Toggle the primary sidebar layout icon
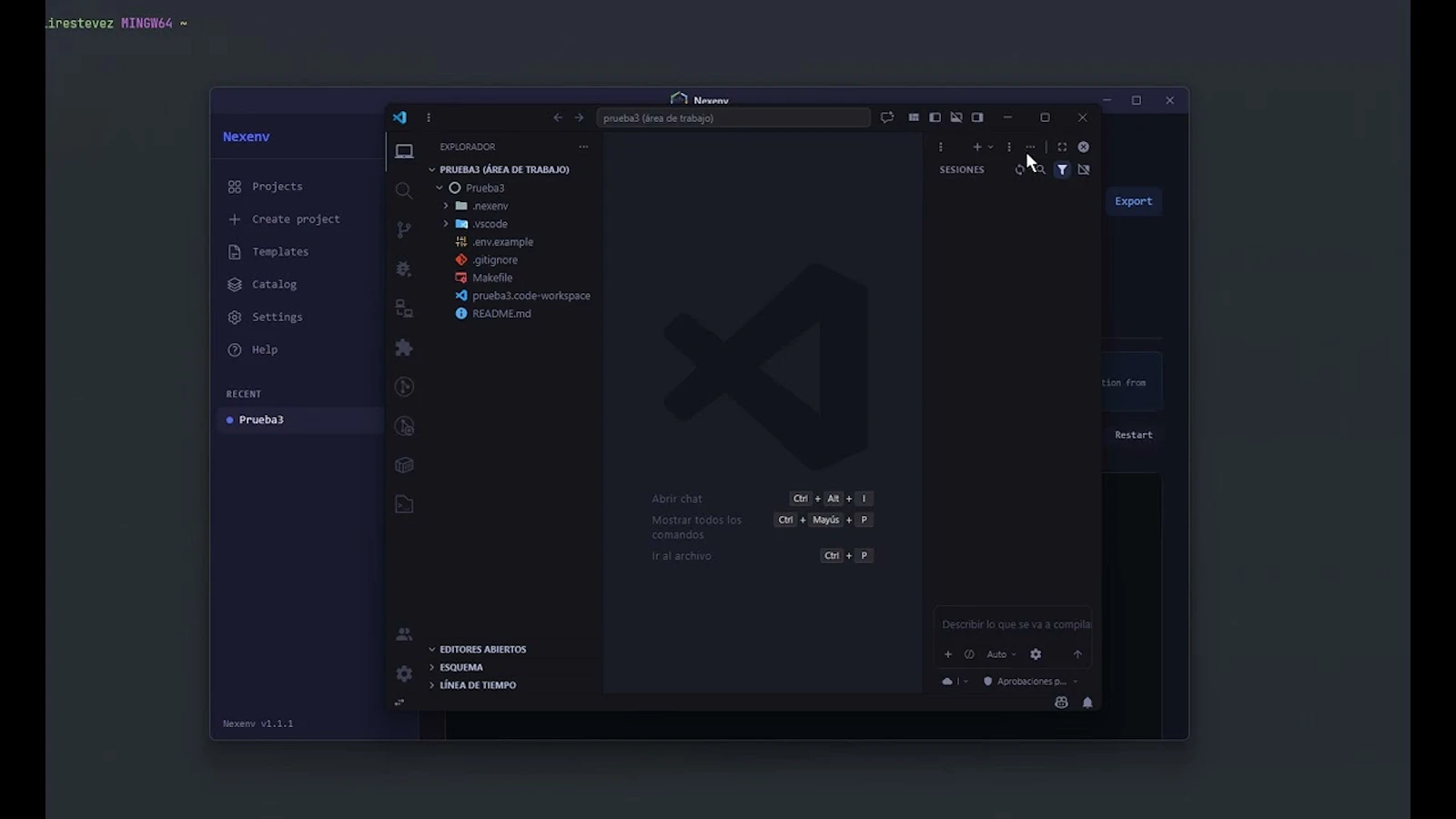Image resolution: width=1456 pixels, height=819 pixels. pyautogui.click(x=935, y=117)
